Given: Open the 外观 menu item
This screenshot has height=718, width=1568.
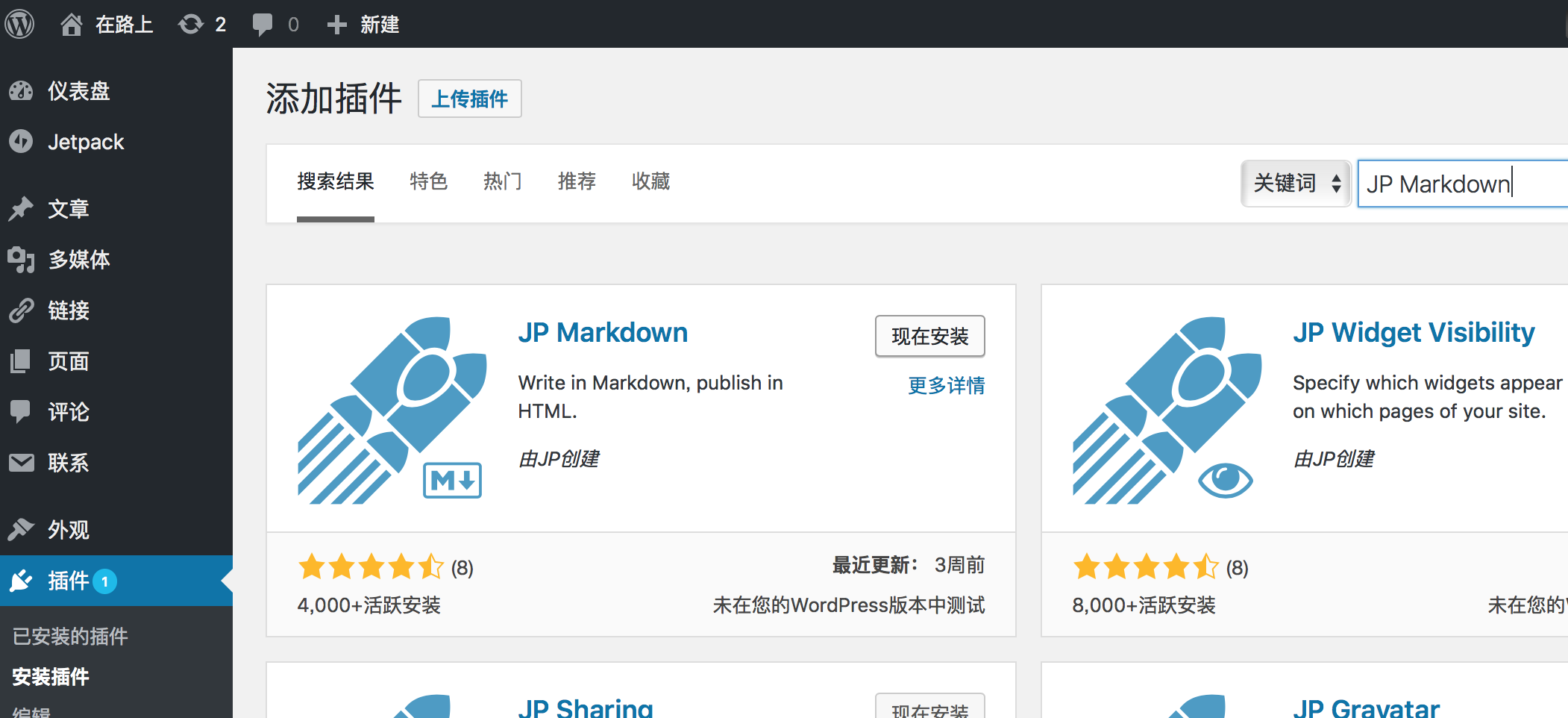Looking at the screenshot, I should tap(116, 529).
